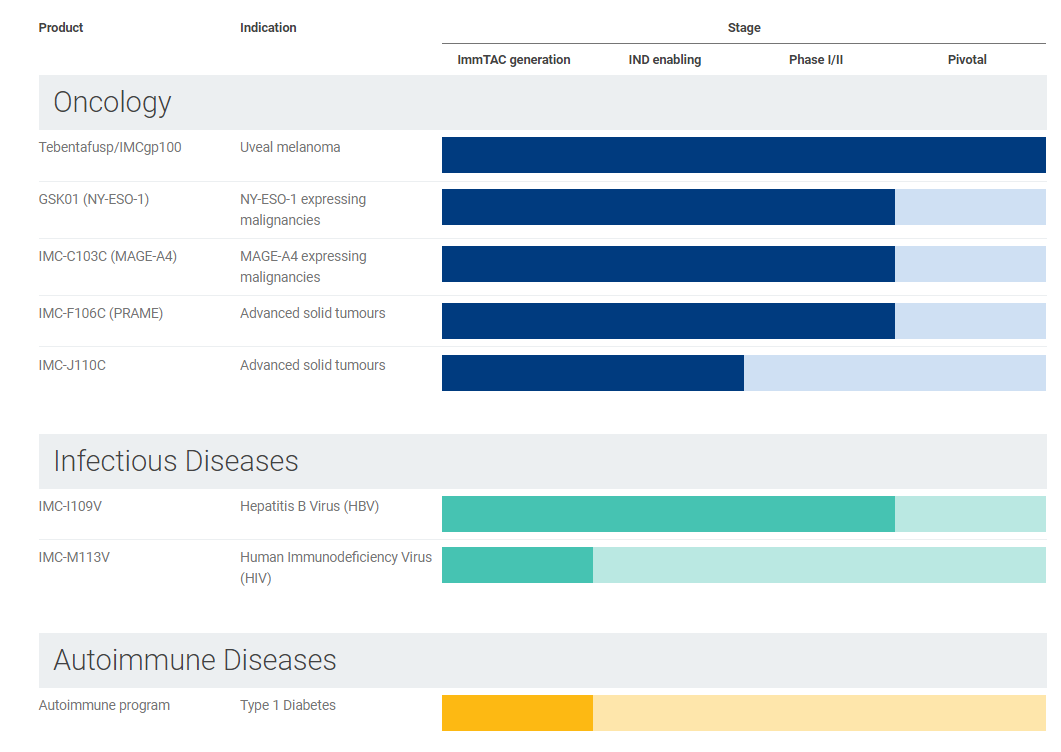1061x752 pixels.
Task: Click the Tebentafusp/IMCgp100 product name
Action: (x=110, y=147)
